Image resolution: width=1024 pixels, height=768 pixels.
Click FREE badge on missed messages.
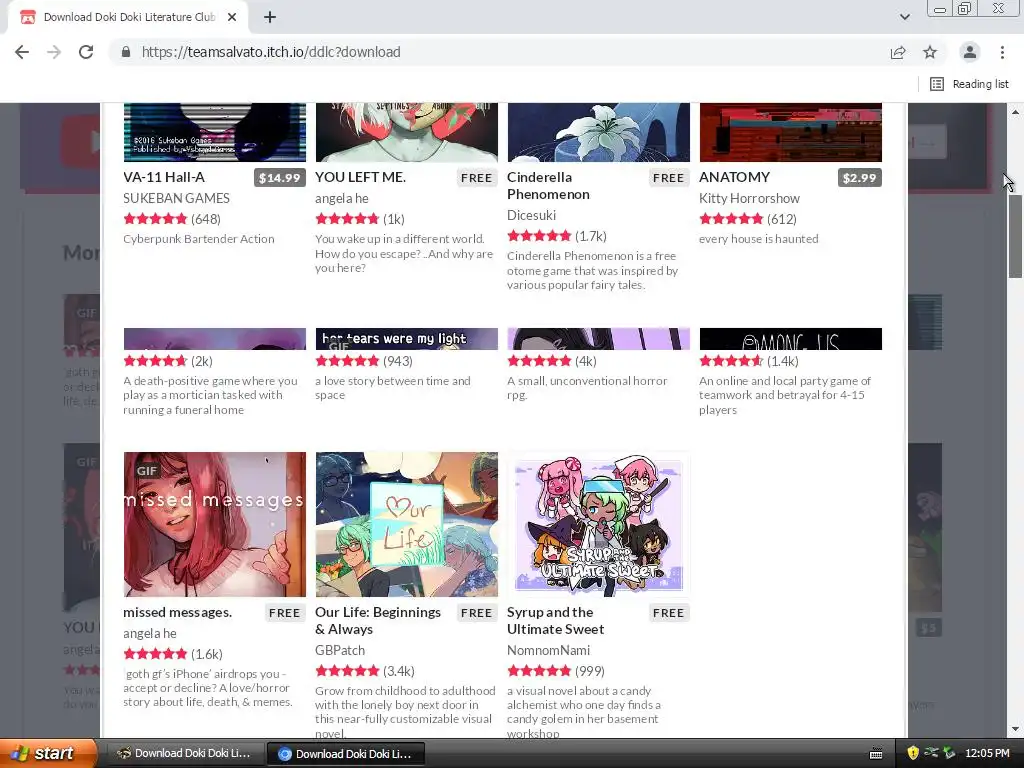[284, 613]
